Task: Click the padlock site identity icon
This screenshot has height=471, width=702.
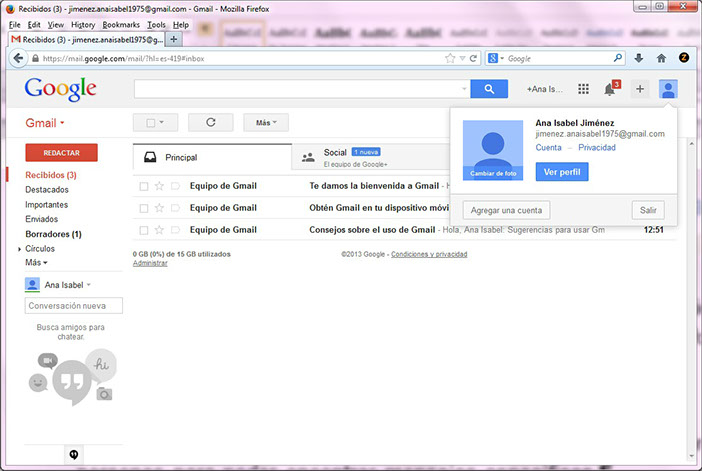Action: pos(35,59)
